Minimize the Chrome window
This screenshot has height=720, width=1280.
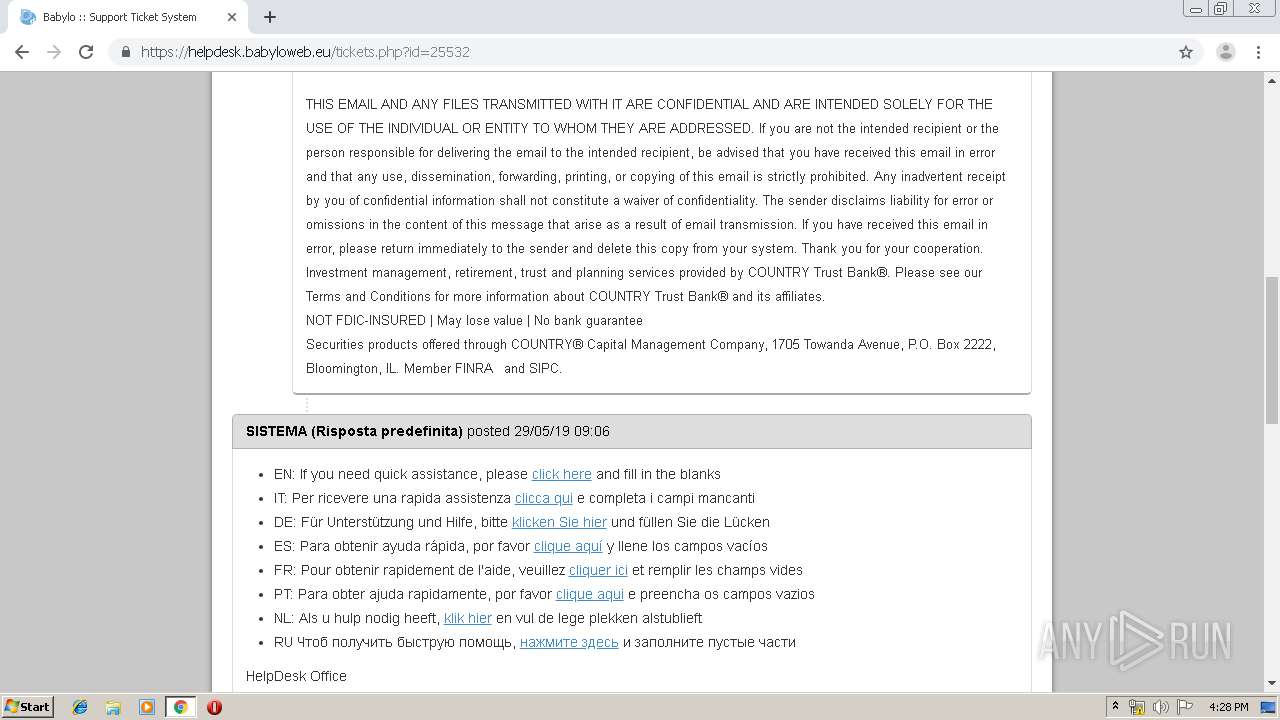pos(1195,8)
